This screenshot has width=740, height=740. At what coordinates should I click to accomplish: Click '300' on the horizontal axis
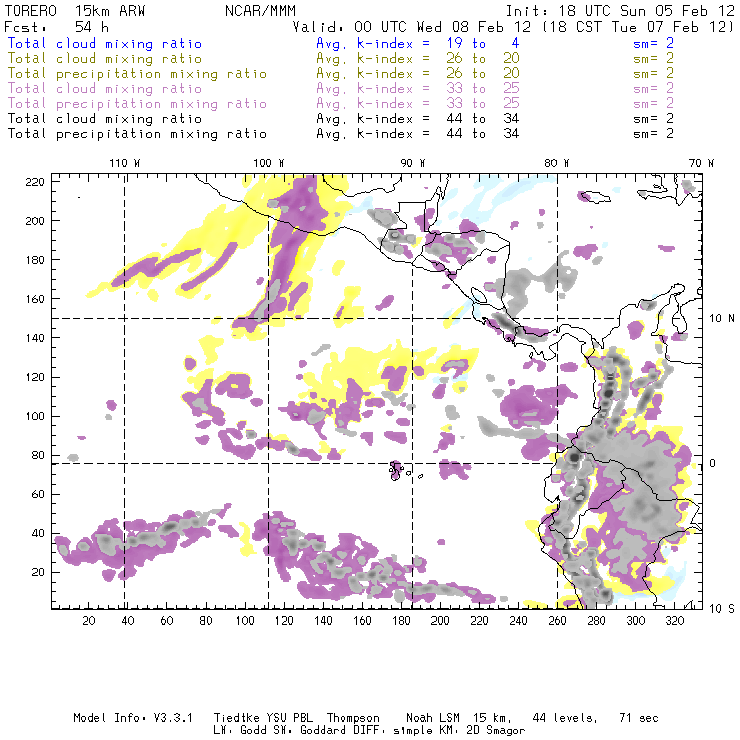point(636,621)
